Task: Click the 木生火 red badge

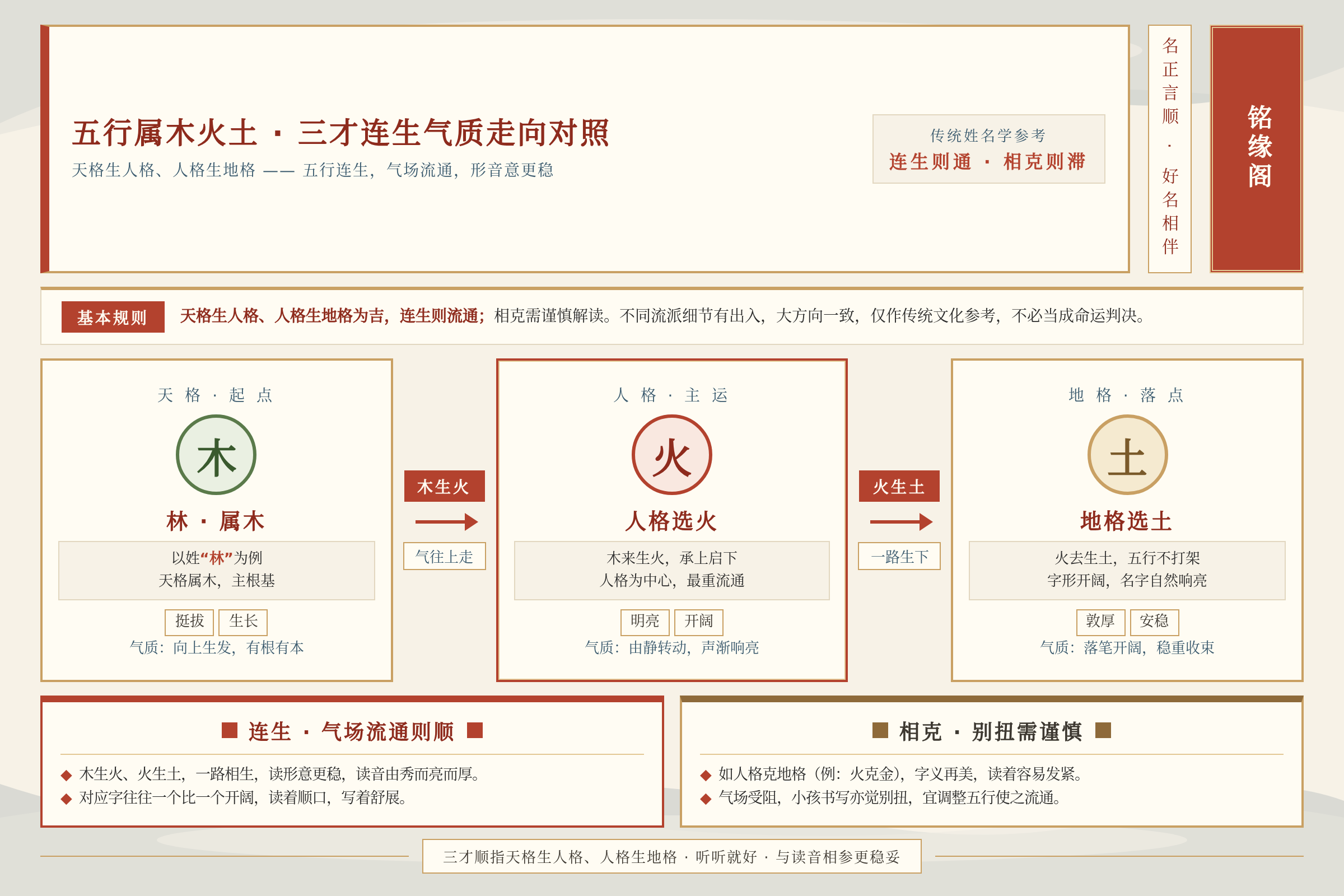Action: click(444, 486)
